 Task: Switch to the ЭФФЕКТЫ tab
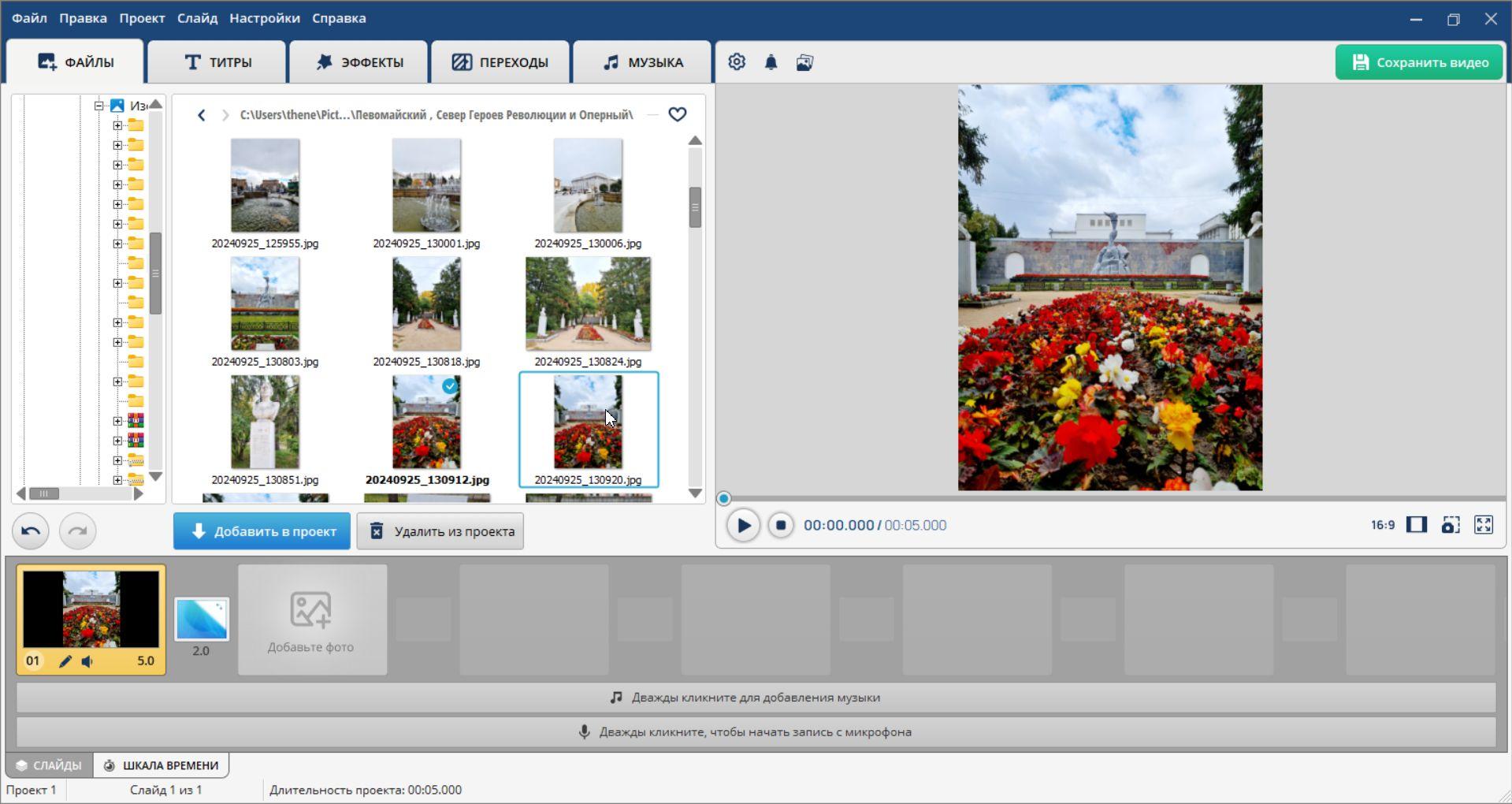[359, 62]
